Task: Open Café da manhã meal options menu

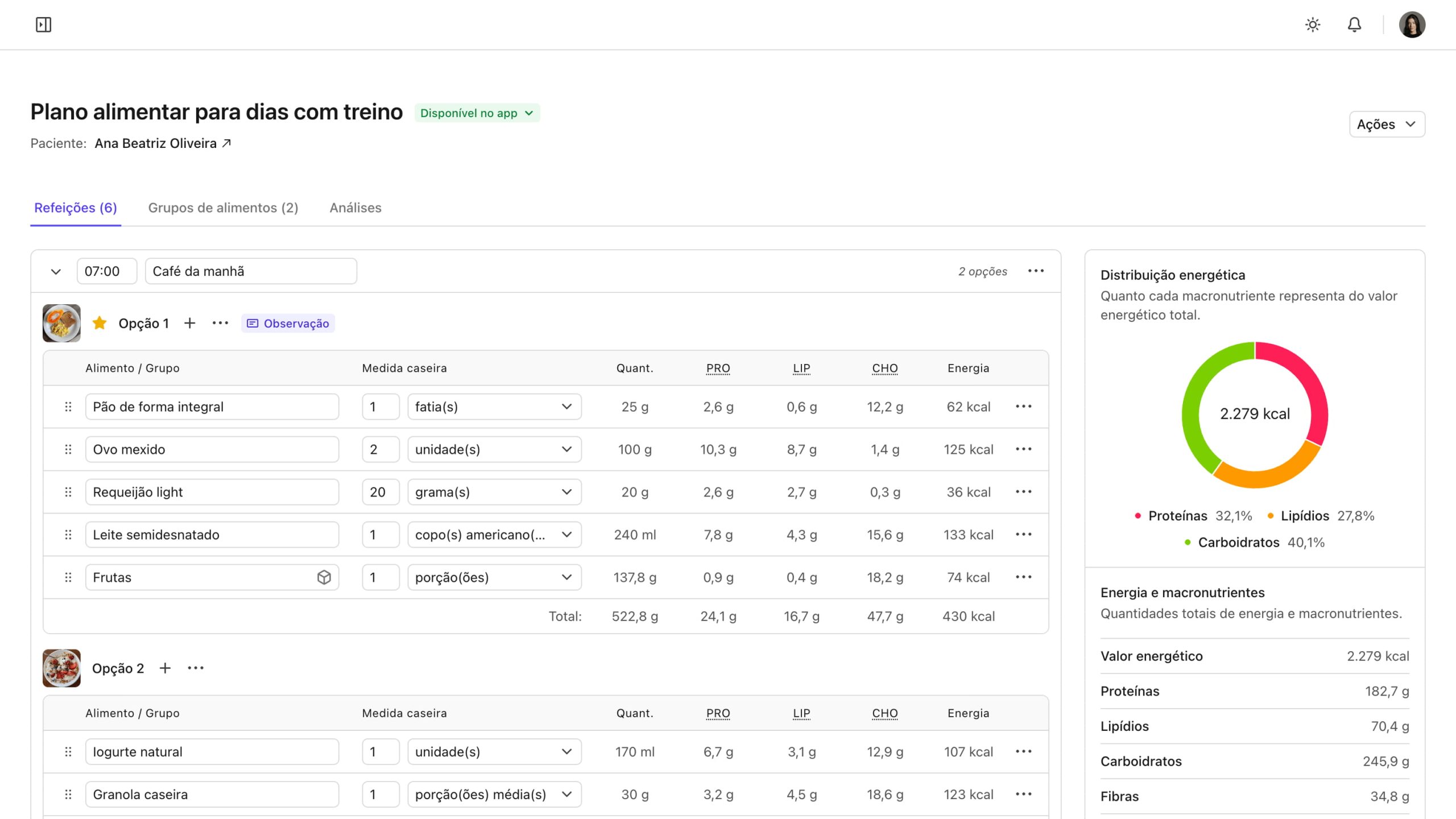Action: coord(1036,271)
